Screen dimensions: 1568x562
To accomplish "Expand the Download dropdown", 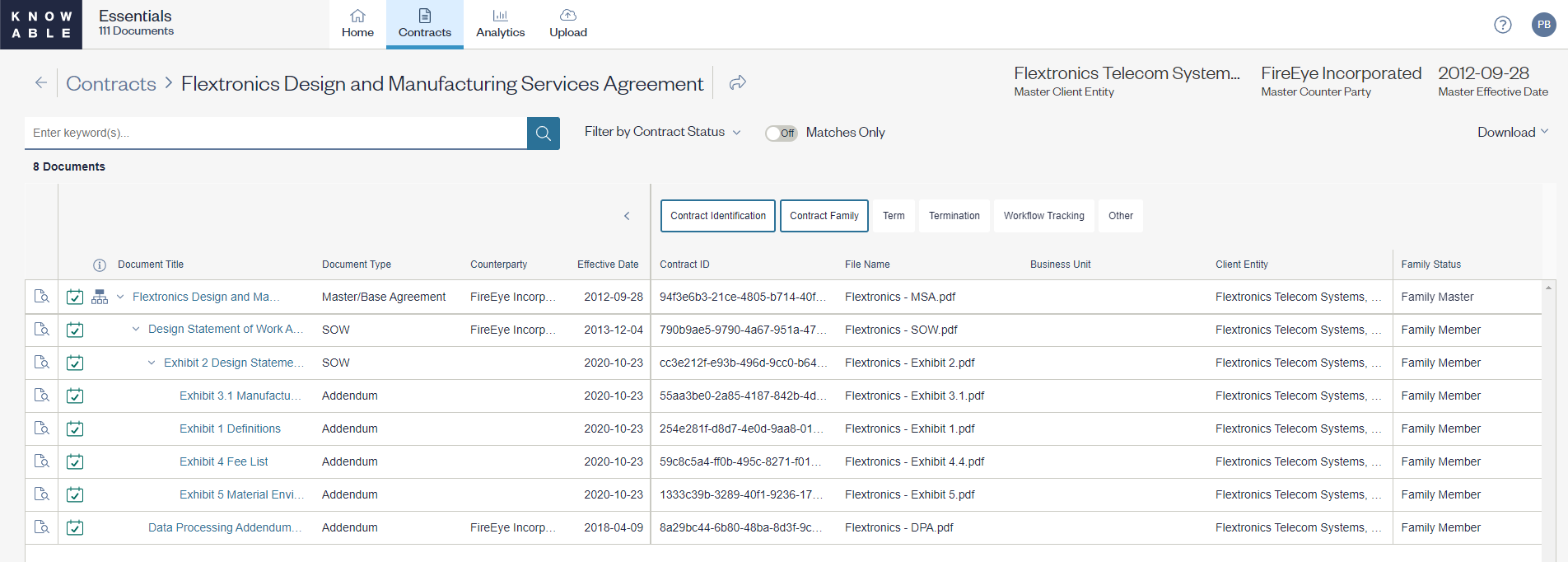I will pos(1512,132).
